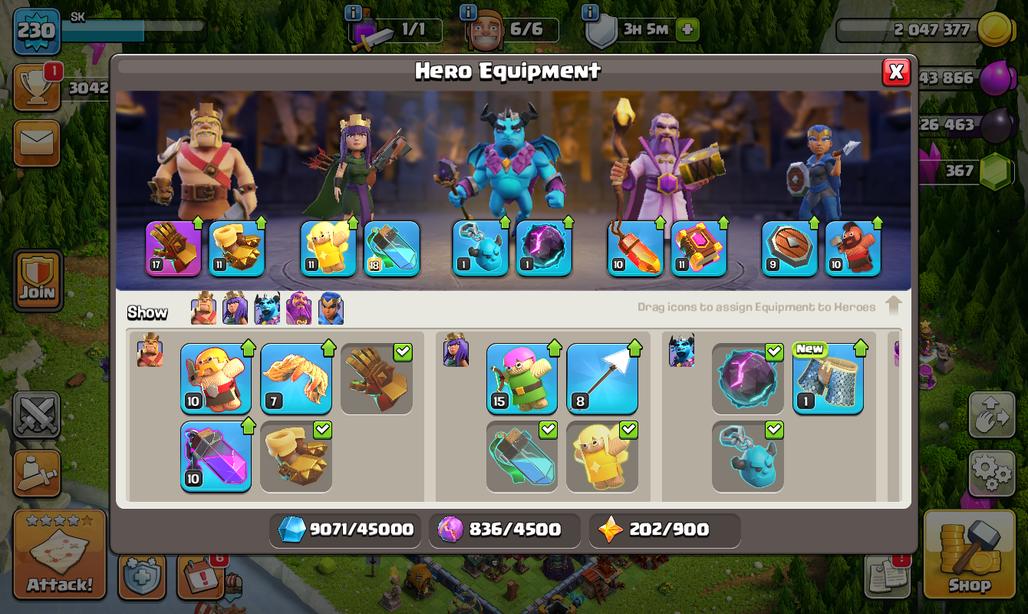Open the settings gears icon

pyautogui.click(x=992, y=471)
